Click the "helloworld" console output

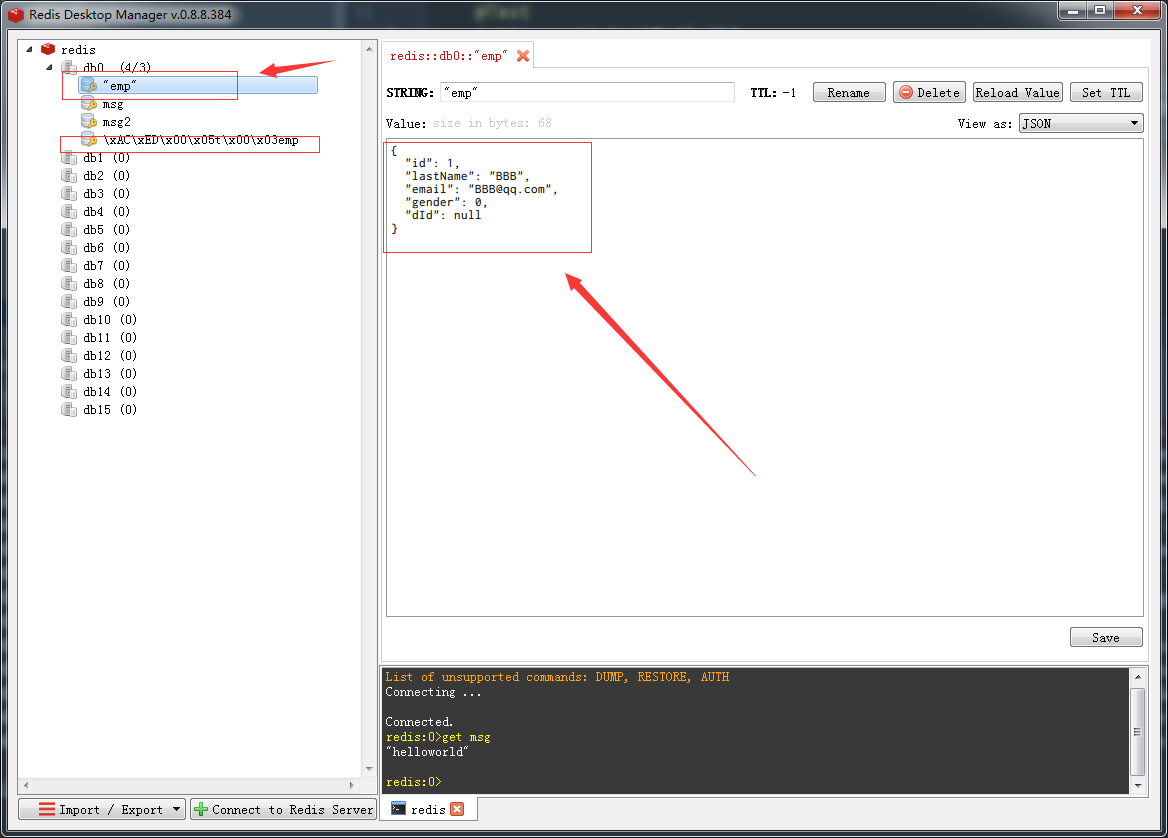tap(427, 752)
